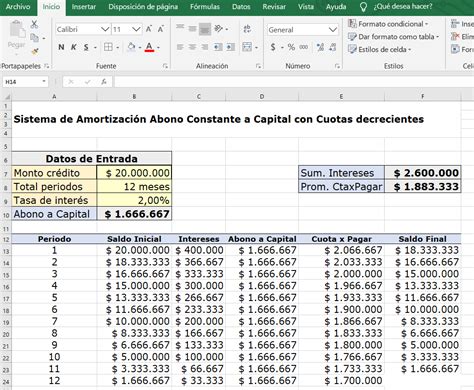
Task: Switch to the Insertar tab
Action: point(84,7)
